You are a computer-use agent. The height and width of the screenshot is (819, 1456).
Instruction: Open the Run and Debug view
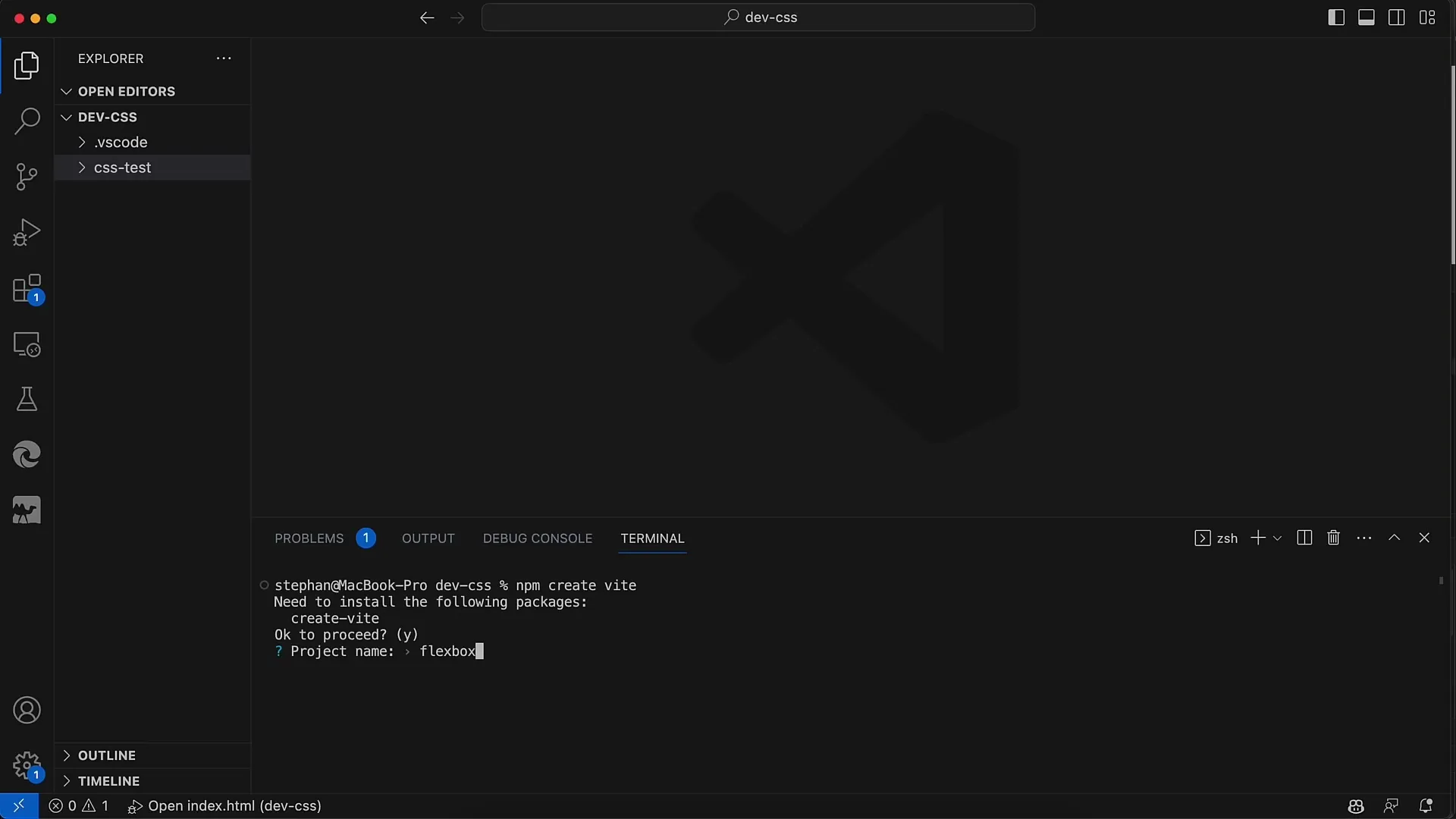point(27,232)
